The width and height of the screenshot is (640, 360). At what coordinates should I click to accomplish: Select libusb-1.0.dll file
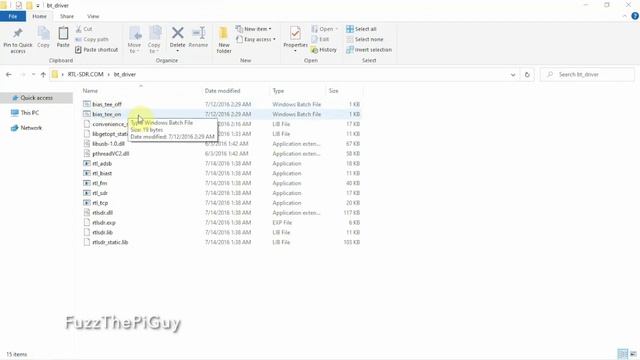(221, 144)
